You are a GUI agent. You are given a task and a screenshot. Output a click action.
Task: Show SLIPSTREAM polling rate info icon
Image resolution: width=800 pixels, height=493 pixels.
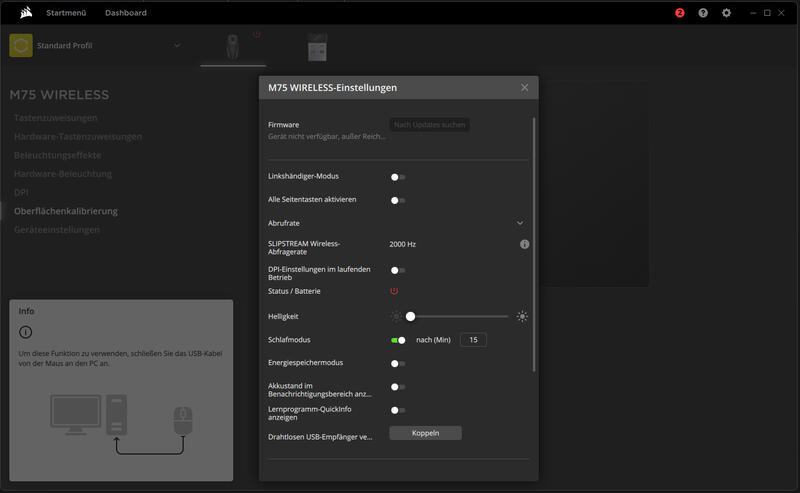tap(524, 244)
